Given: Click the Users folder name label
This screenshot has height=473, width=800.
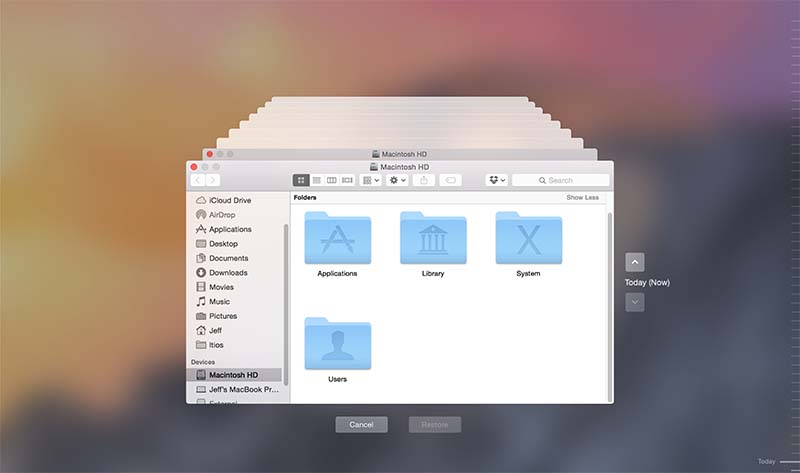Looking at the screenshot, I should point(338,379).
